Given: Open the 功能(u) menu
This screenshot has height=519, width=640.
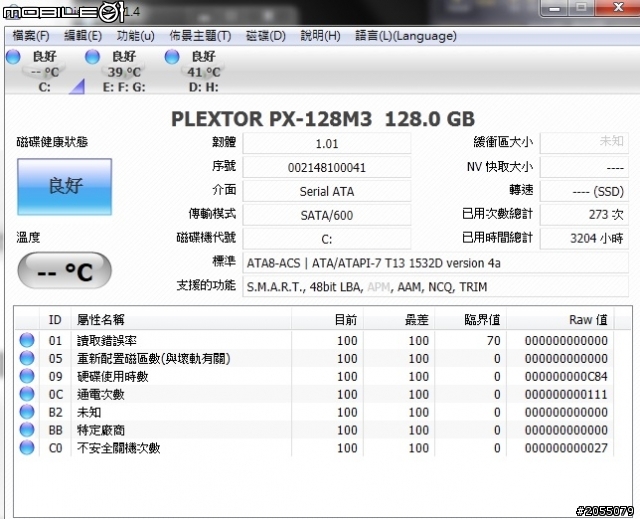Looking at the screenshot, I should point(136,36).
